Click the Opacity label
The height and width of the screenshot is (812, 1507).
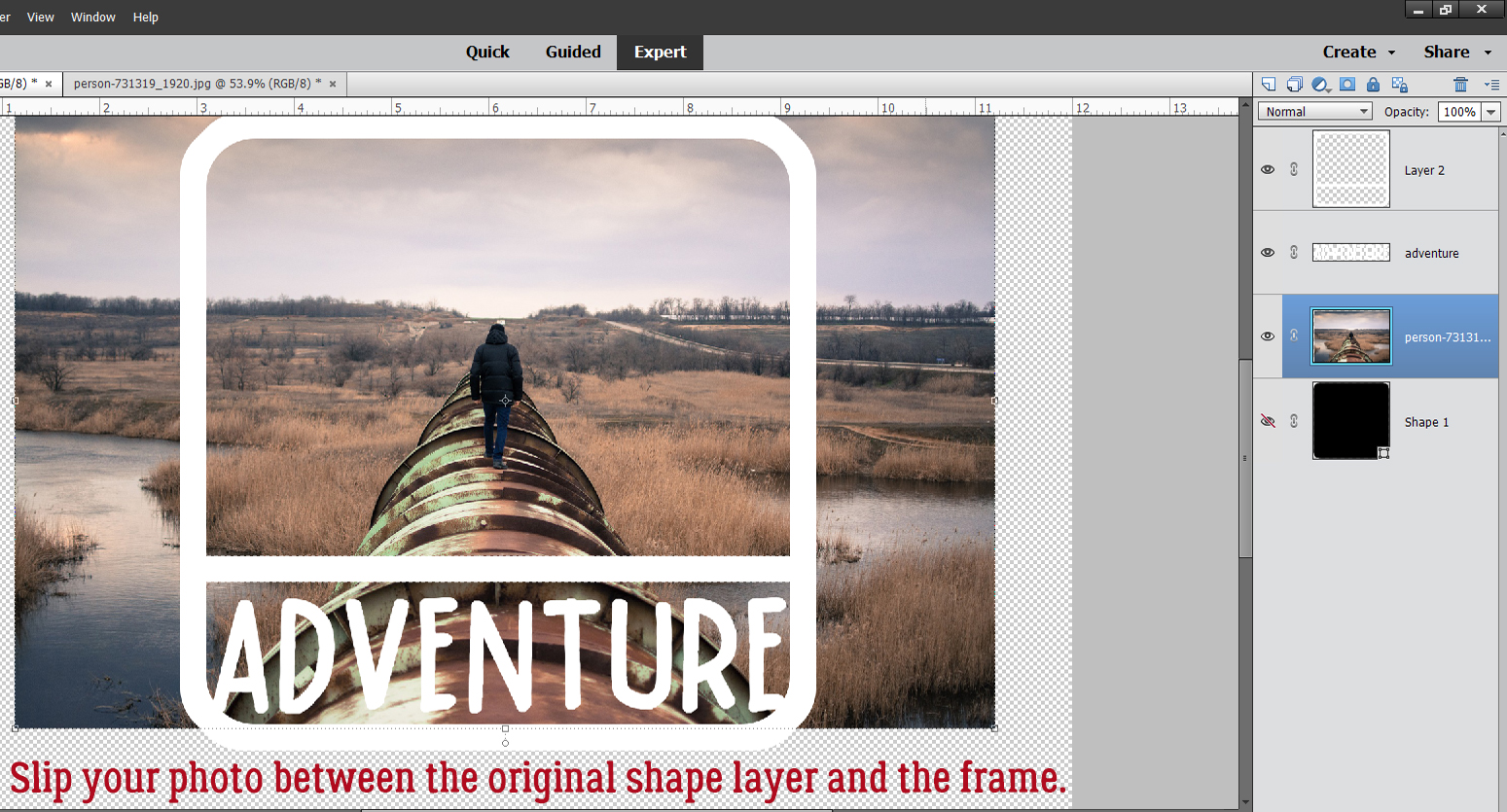point(1407,112)
